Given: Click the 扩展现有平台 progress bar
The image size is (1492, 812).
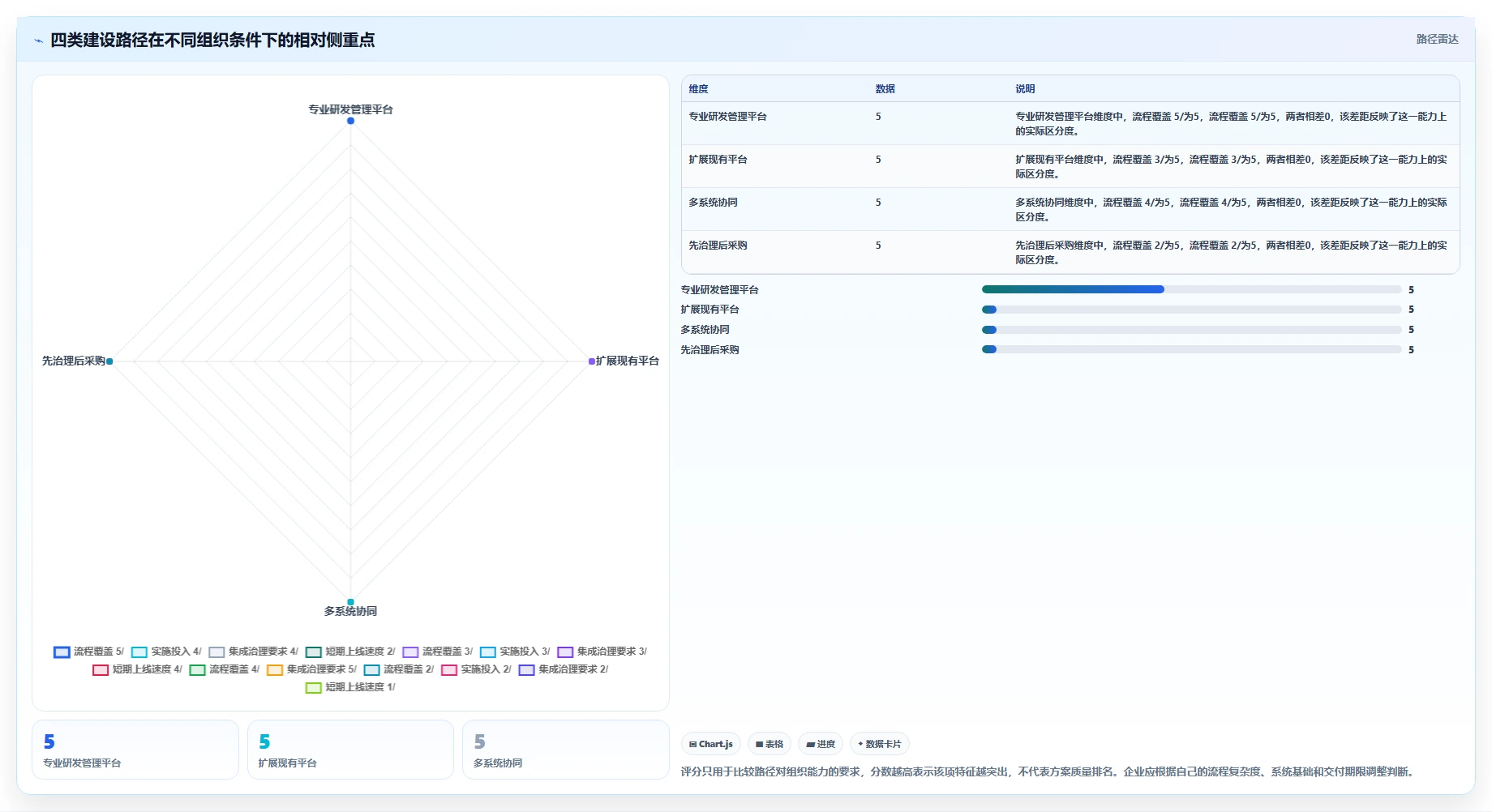Looking at the screenshot, I should (x=1191, y=310).
